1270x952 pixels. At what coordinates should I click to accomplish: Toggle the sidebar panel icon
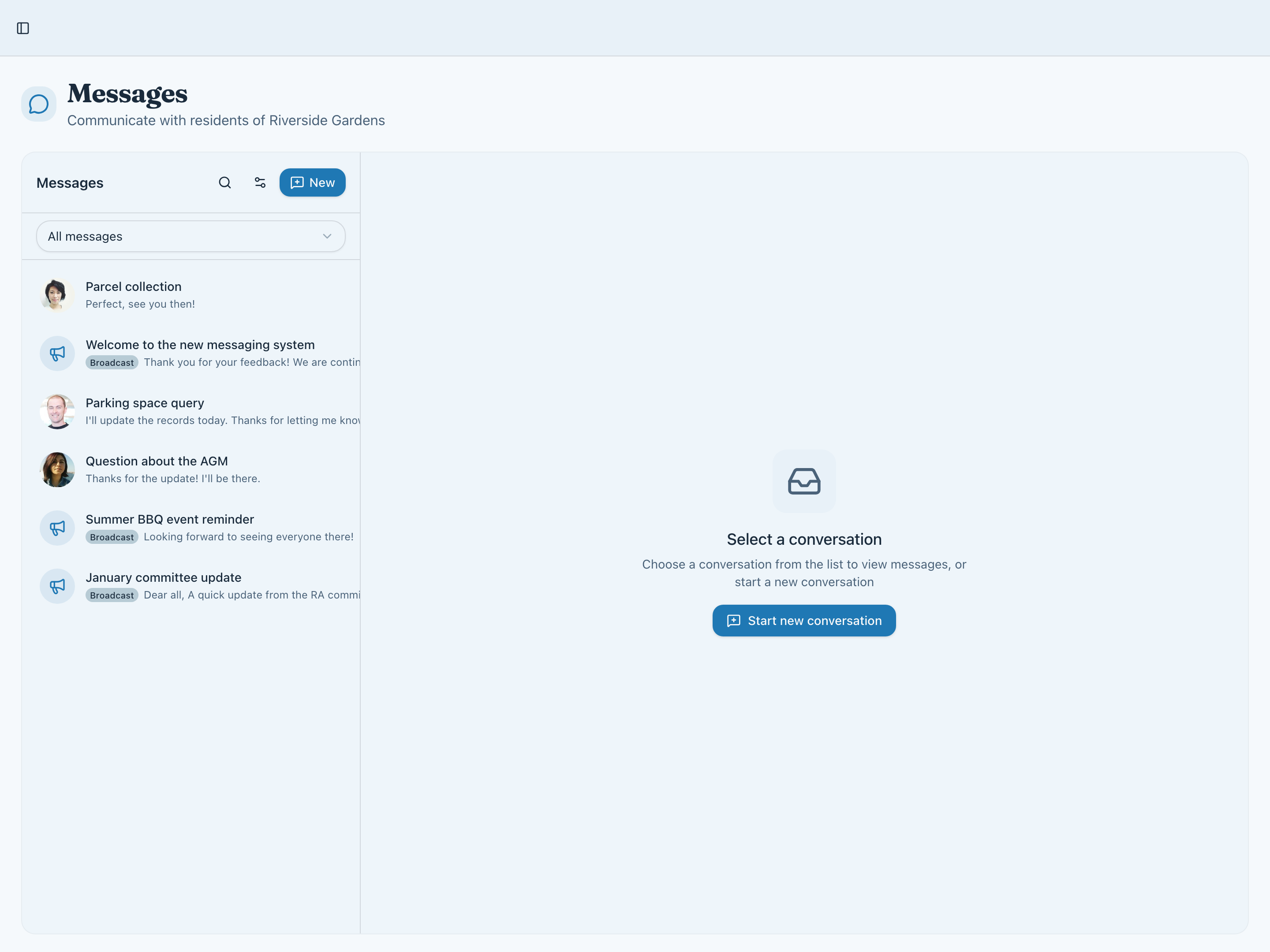tap(23, 28)
